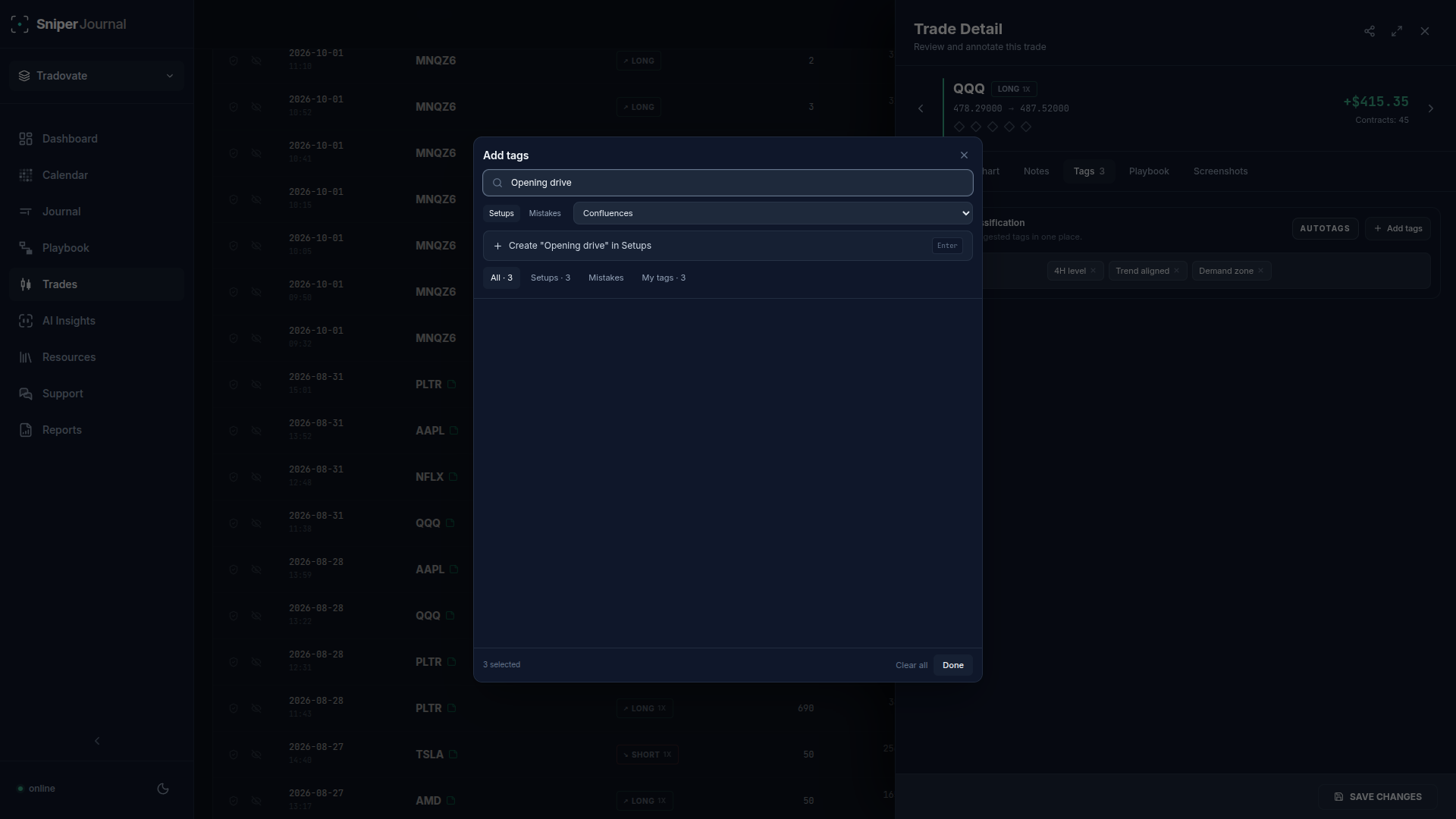
Task: Collapse the sidebar with the chevron
Action: (x=97, y=741)
